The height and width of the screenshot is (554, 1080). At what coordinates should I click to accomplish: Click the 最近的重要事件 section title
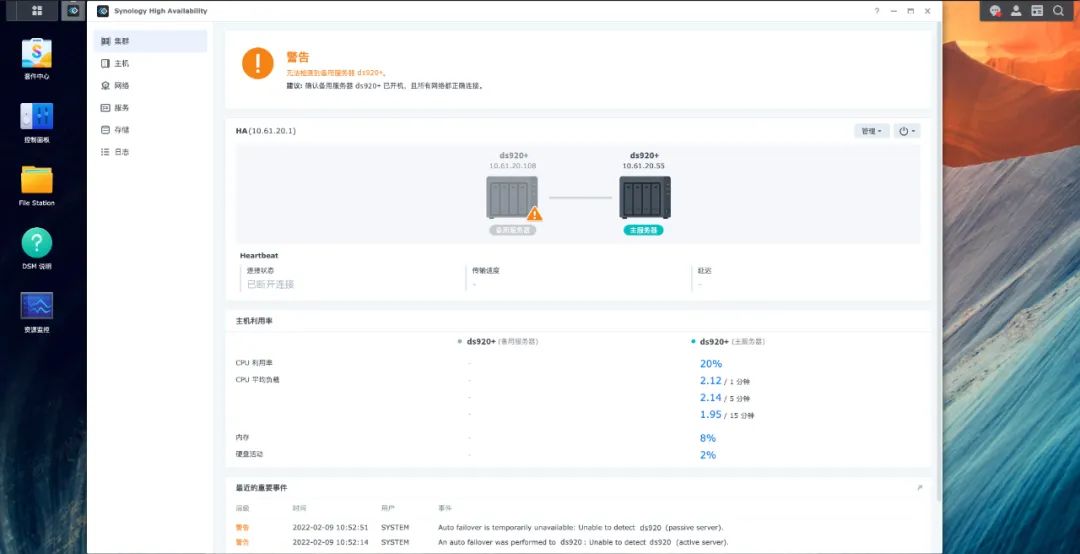click(x=262, y=488)
